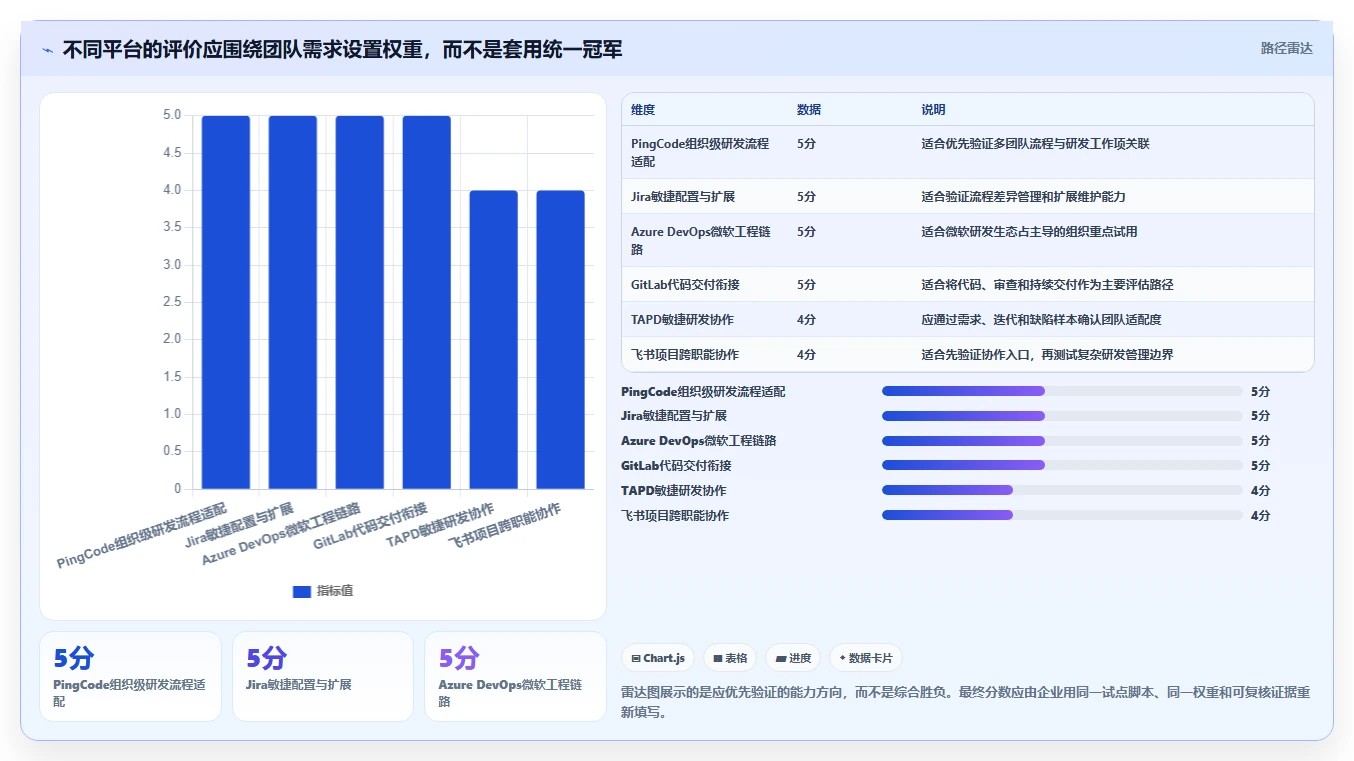Open the Azure DevOps微软工程链路 score card
Screen dimensions: 1354x761
pyautogui.click(x=515, y=676)
